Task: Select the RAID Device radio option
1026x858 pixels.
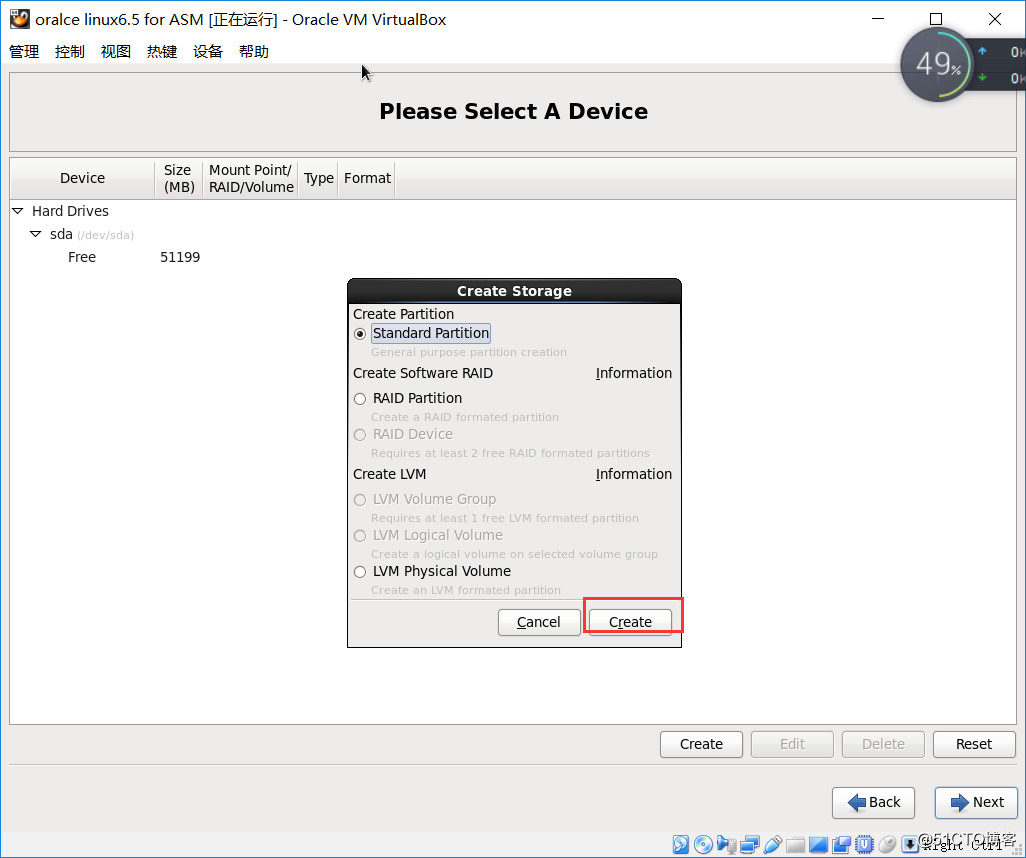Action: [360, 435]
